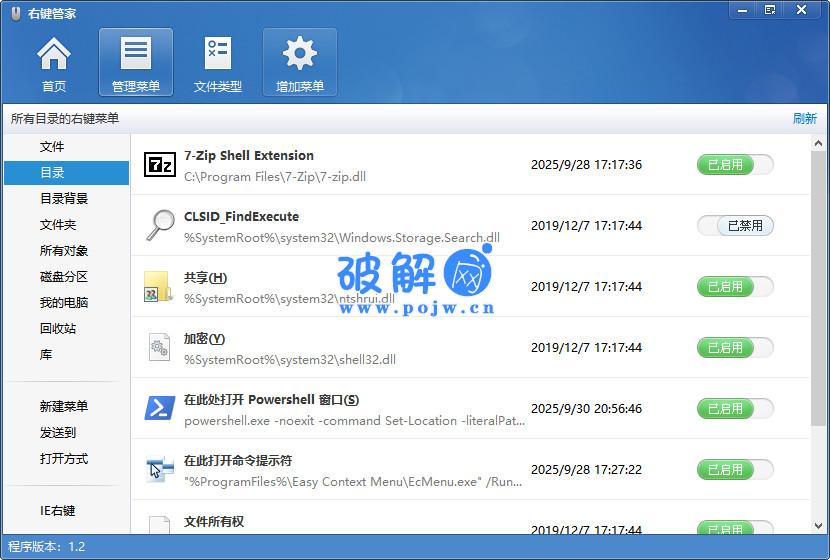Select 文件 in the sidebar

click(67, 147)
